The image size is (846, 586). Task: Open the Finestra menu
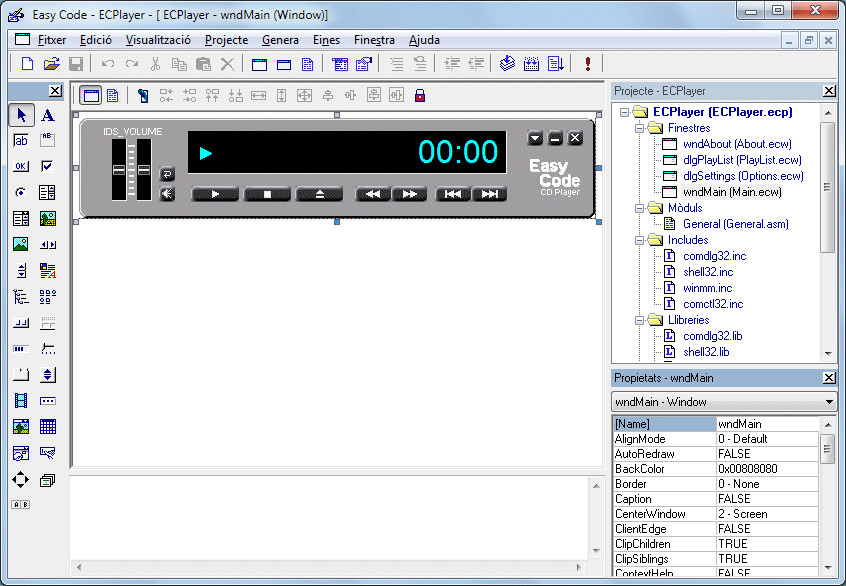click(374, 40)
